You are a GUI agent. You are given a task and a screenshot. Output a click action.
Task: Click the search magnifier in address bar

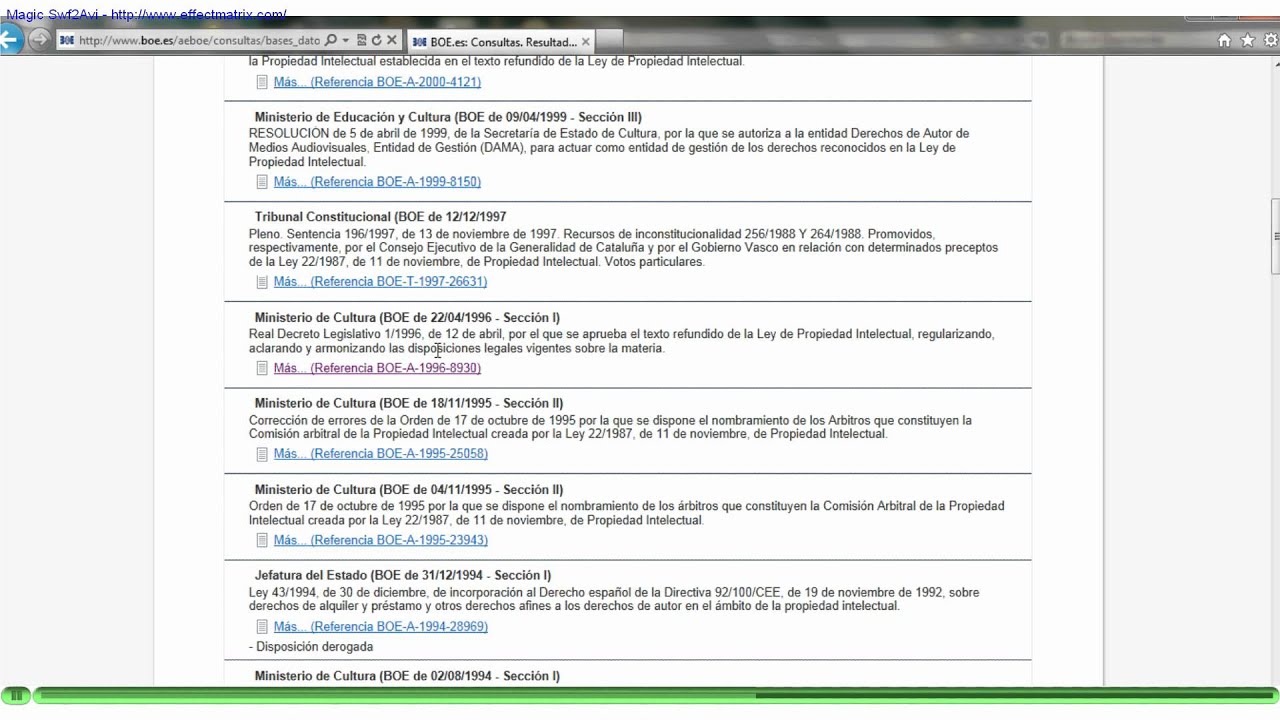click(331, 41)
